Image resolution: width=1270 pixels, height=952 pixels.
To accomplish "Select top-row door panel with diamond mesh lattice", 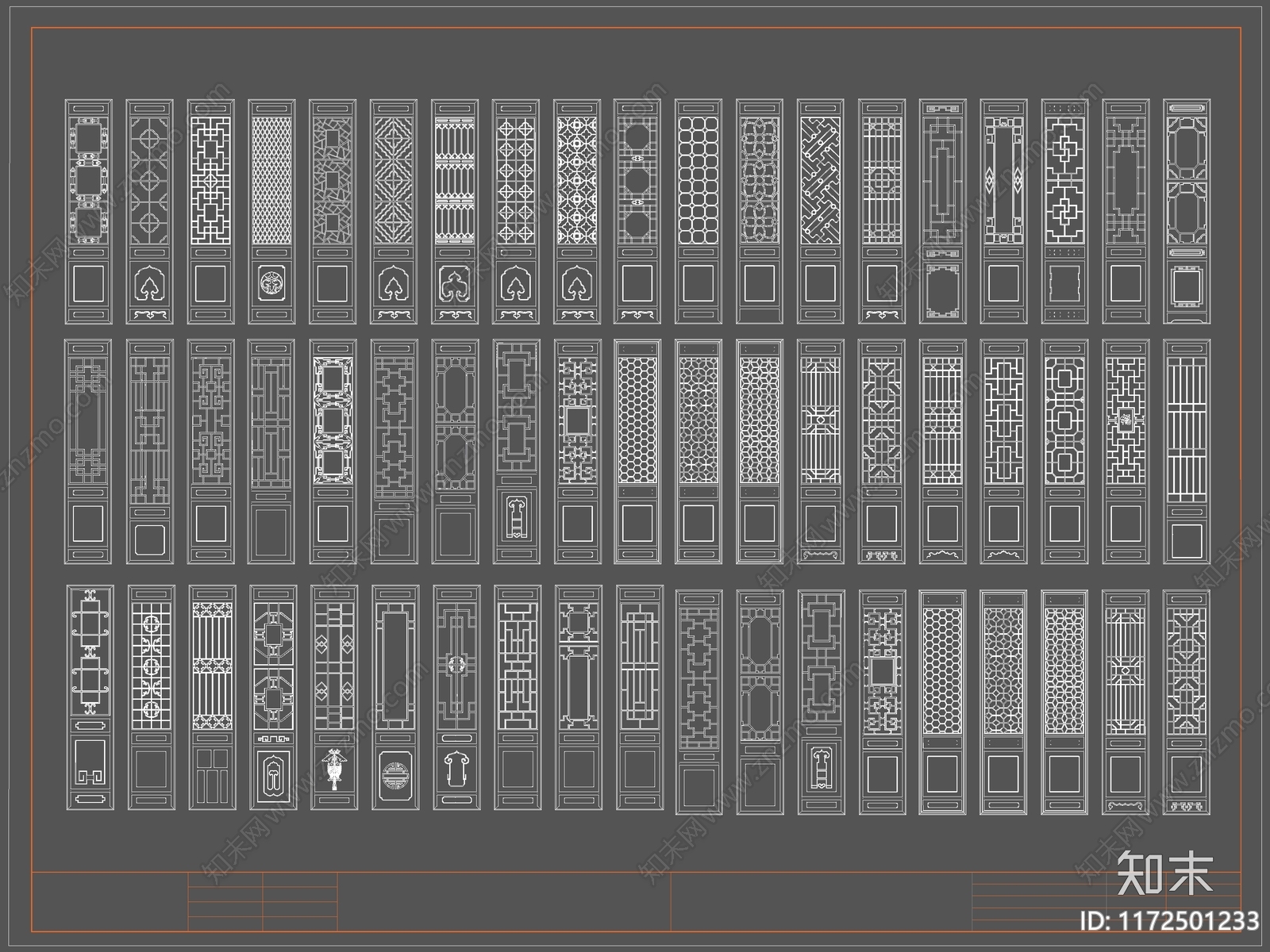I will 271,212.
